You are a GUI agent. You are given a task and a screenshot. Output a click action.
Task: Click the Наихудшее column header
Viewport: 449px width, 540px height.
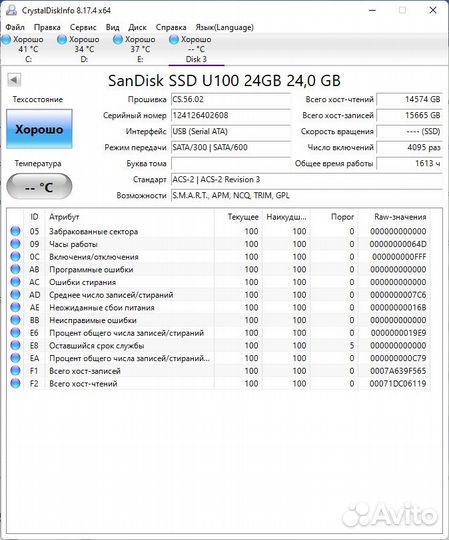[286, 217]
